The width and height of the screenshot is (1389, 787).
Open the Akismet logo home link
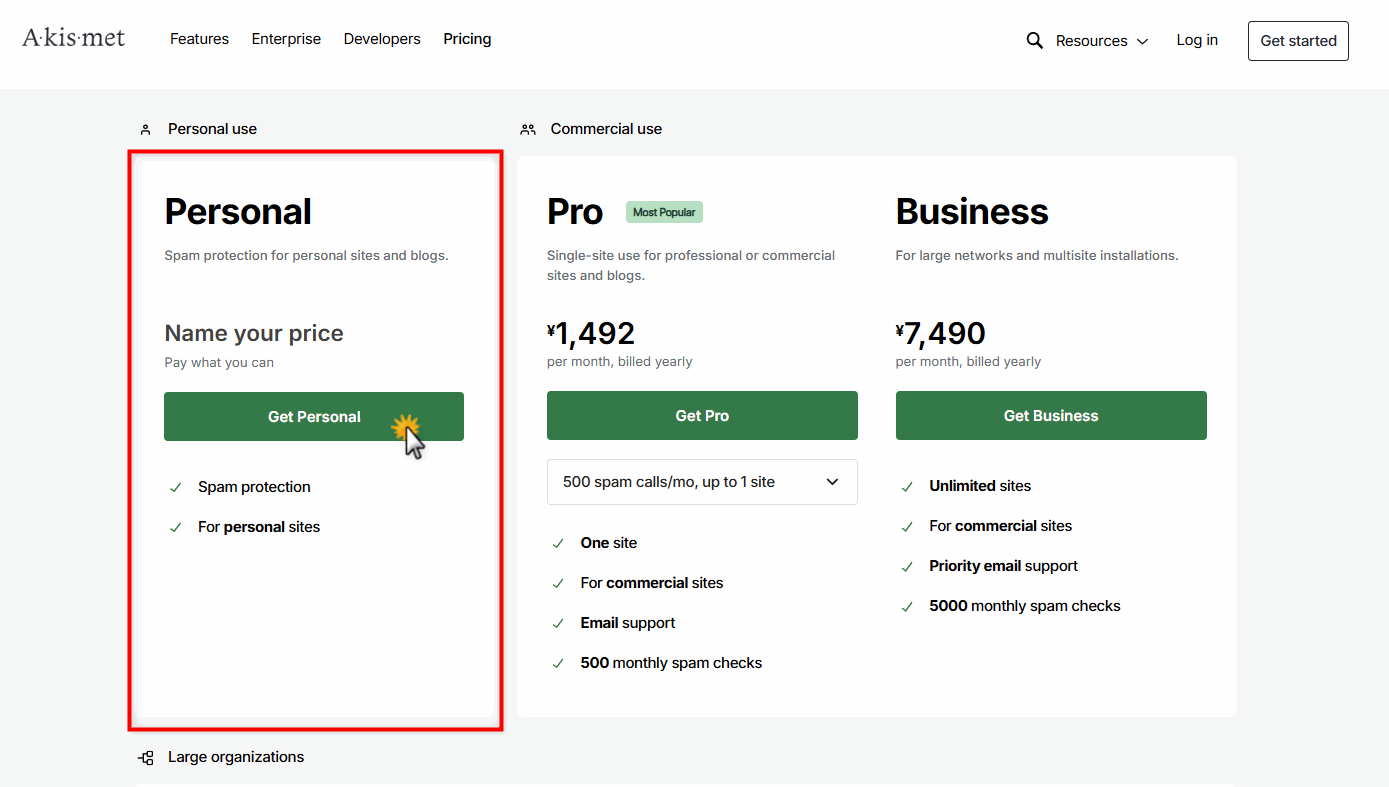[x=74, y=38]
